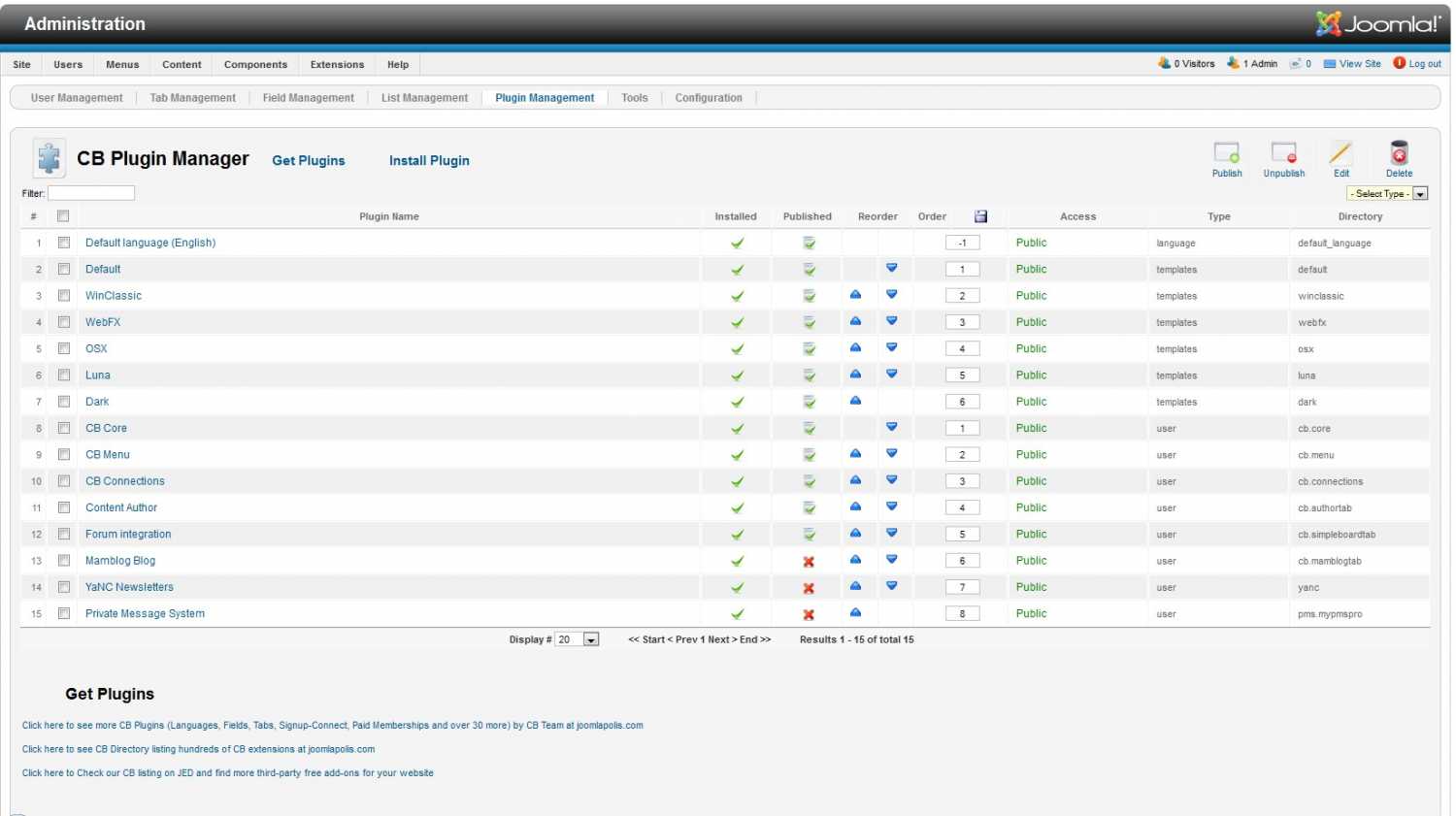Move Dark plugin up
The height and width of the screenshot is (816, 1456).
coord(855,401)
